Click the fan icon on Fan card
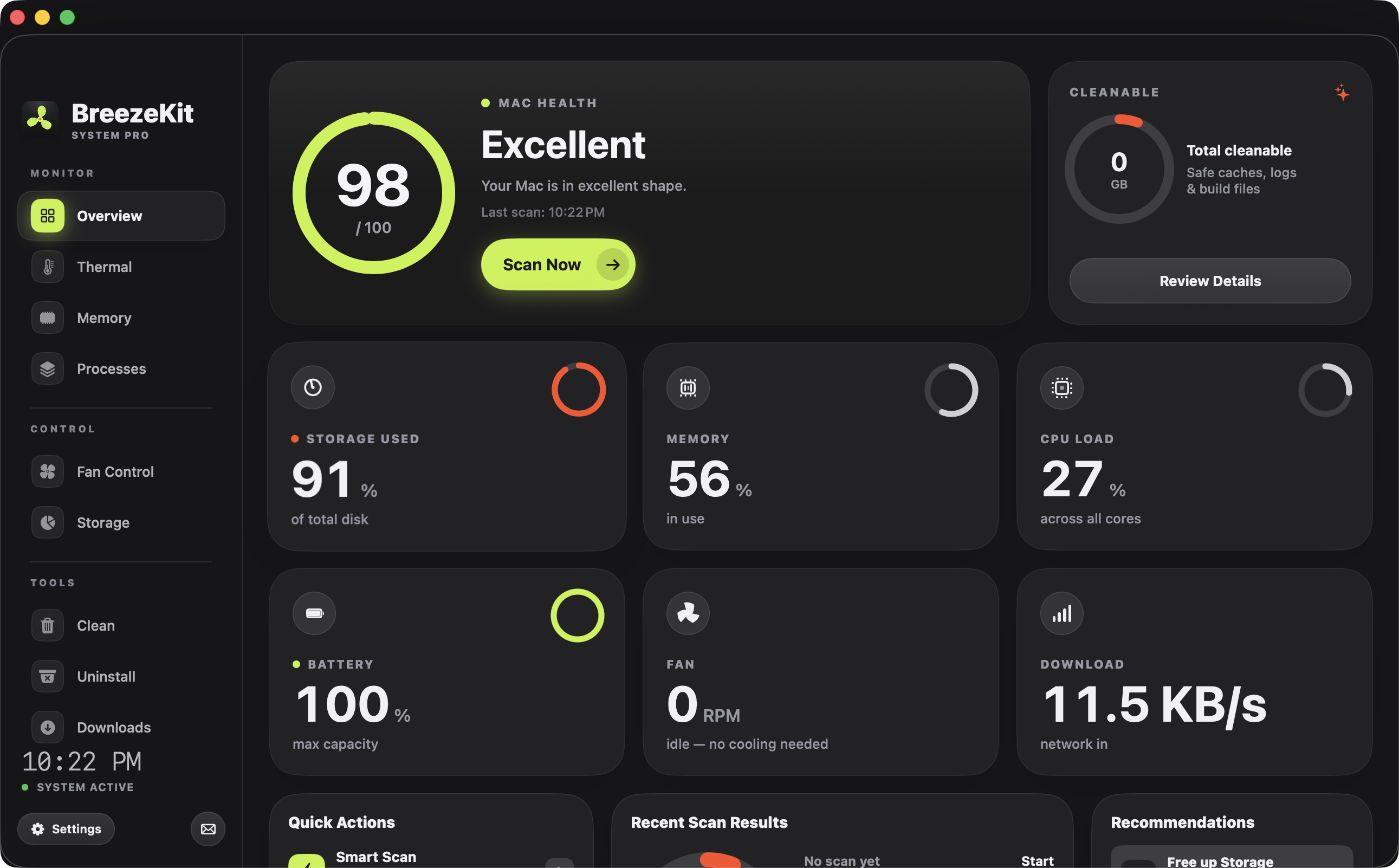The height and width of the screenshot is (868, 1399). (x=688, y=613)
